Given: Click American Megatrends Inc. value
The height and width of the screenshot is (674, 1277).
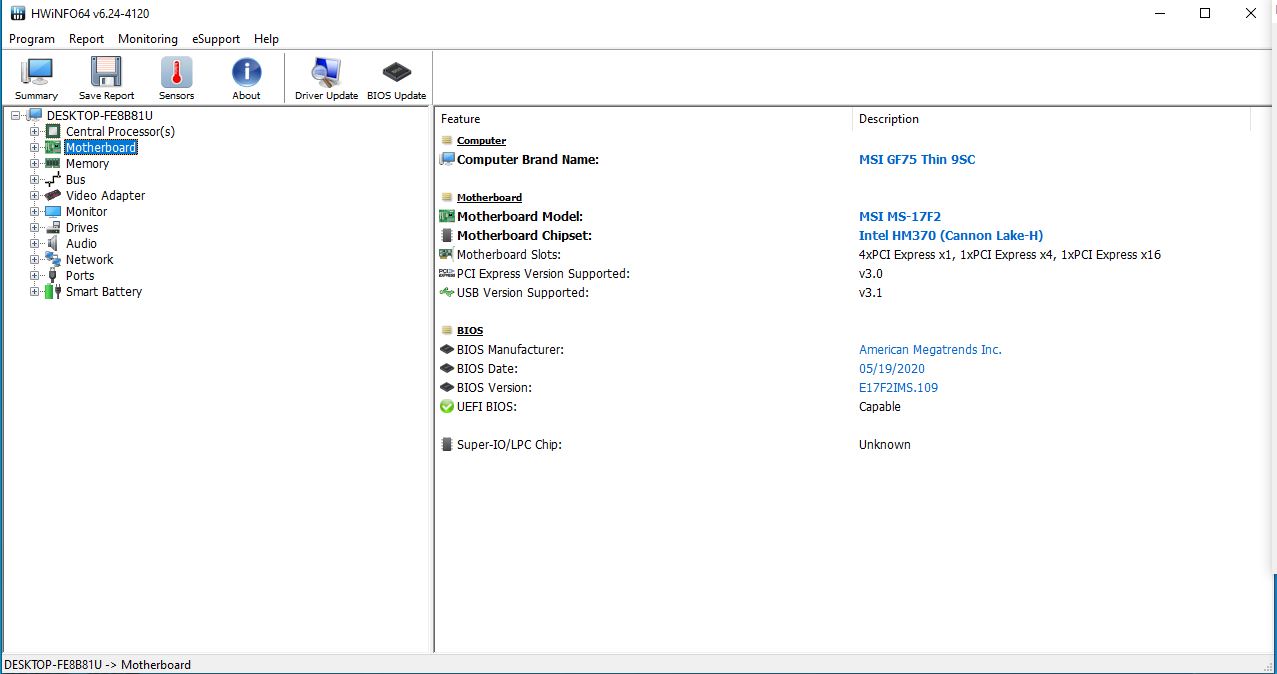Looking at the screenshot, I should pyautogui.click(x=930, y=349).
